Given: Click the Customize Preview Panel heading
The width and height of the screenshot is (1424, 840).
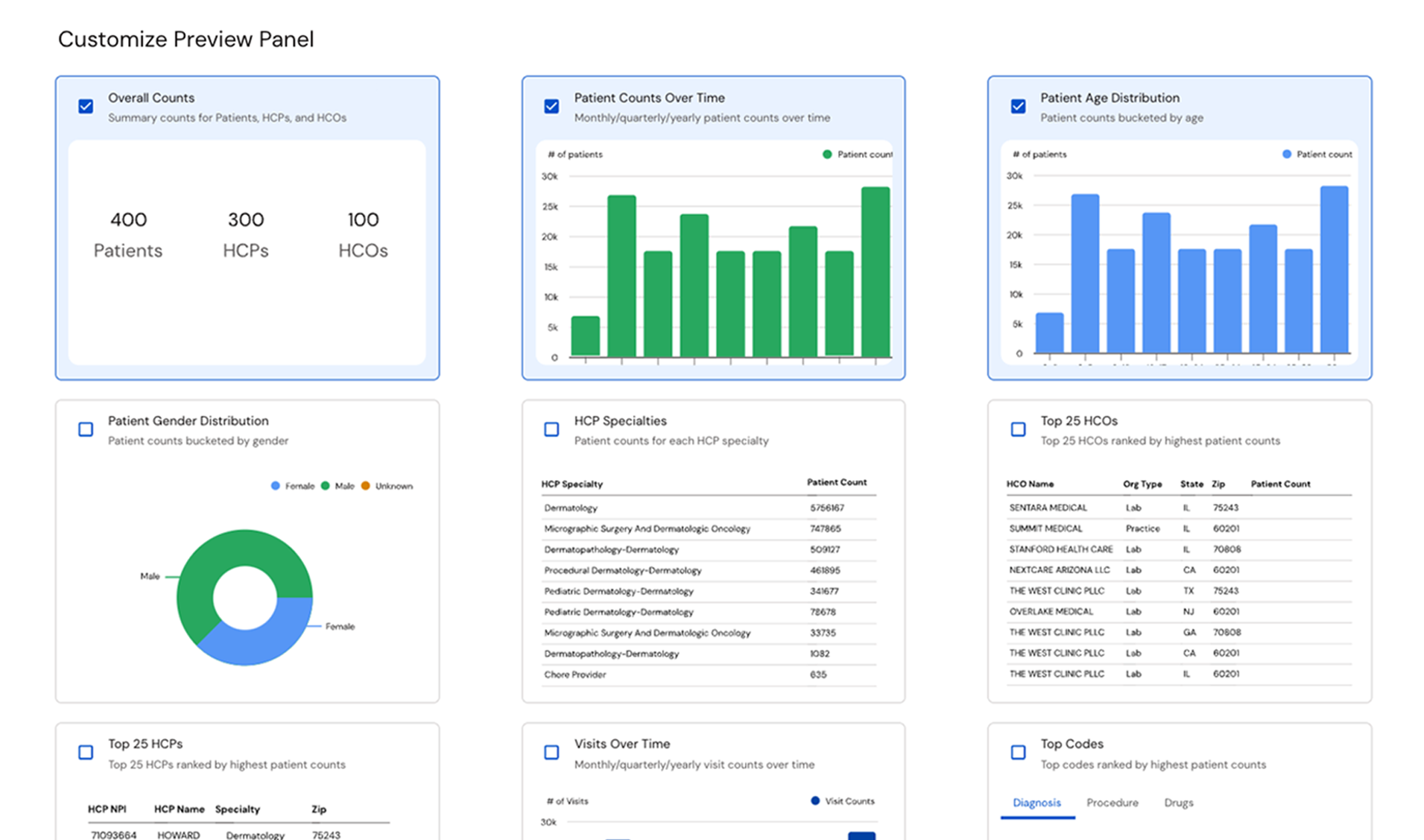Looking at the screenshot, I should (x=186, y=39).
